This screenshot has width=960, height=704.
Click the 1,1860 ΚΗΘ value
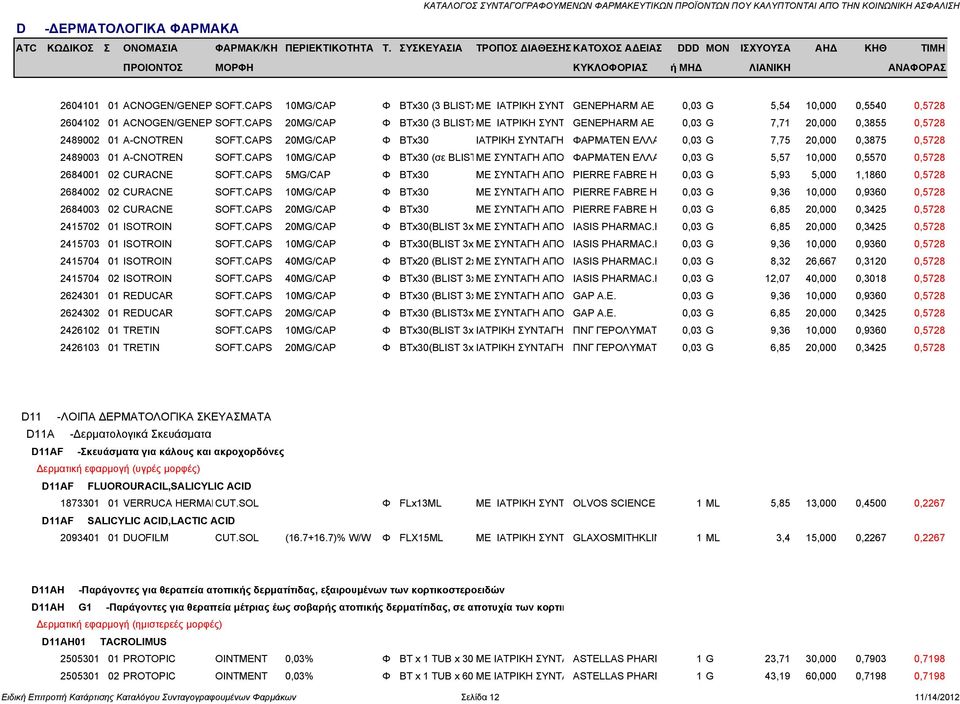tap(871, 174)
